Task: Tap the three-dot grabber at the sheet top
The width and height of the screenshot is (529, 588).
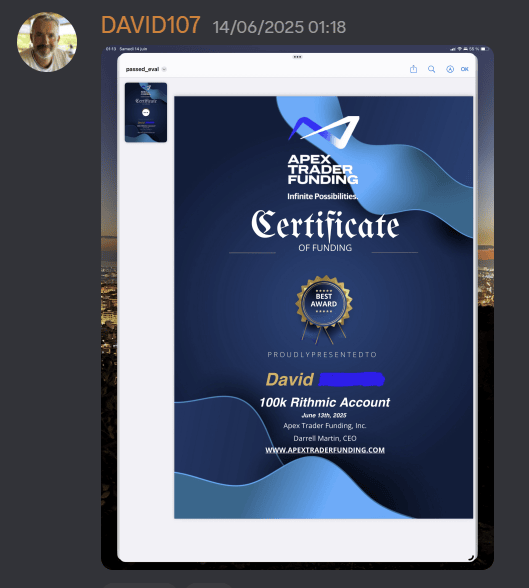Action: point(297,57)
